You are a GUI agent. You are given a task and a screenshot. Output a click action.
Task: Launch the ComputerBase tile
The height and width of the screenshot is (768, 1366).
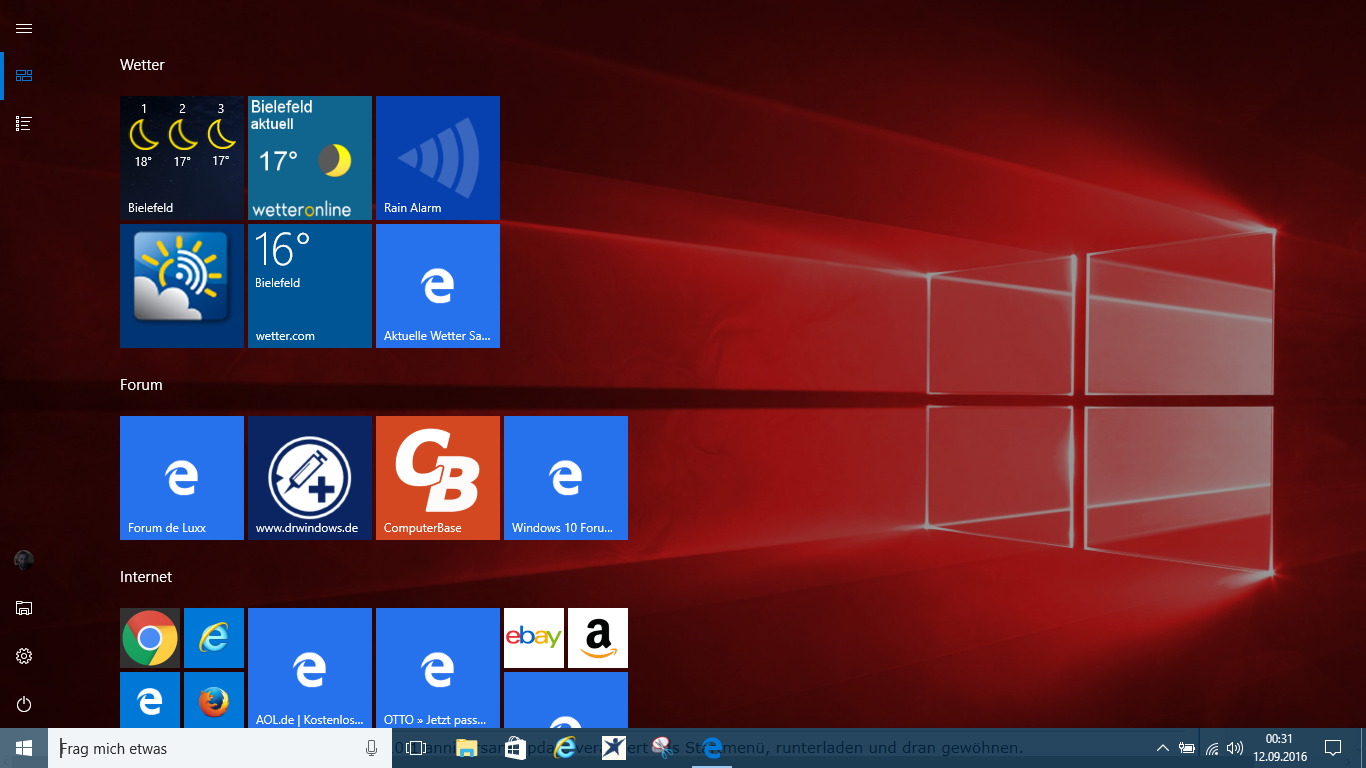[438, 478]
